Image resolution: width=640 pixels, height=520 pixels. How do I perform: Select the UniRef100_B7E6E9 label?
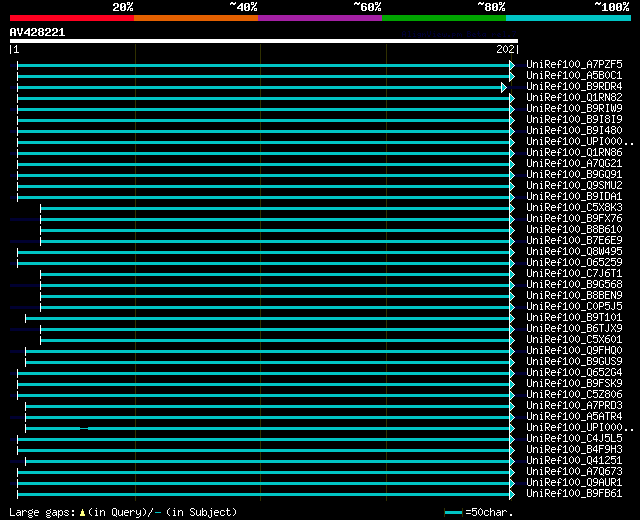[x=574, y=241]
